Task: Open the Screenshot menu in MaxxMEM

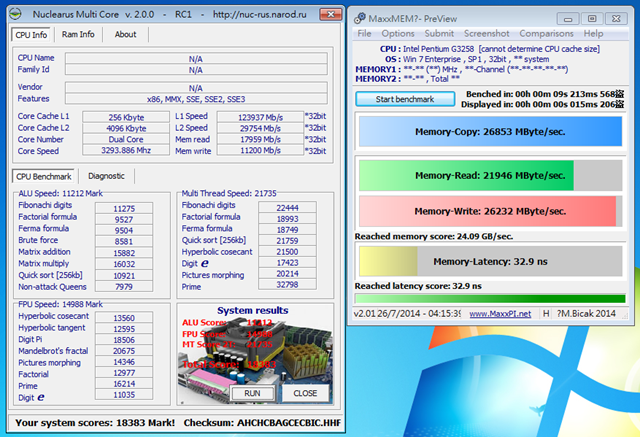Action: pos(487,33)
